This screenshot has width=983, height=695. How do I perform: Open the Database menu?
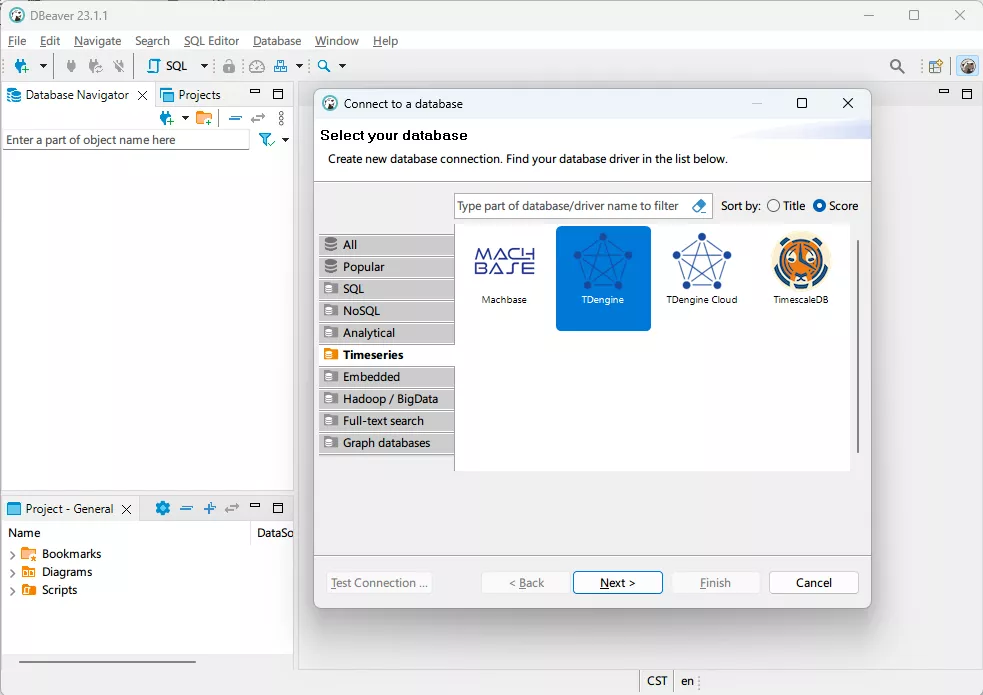click(x=277, y=41)
